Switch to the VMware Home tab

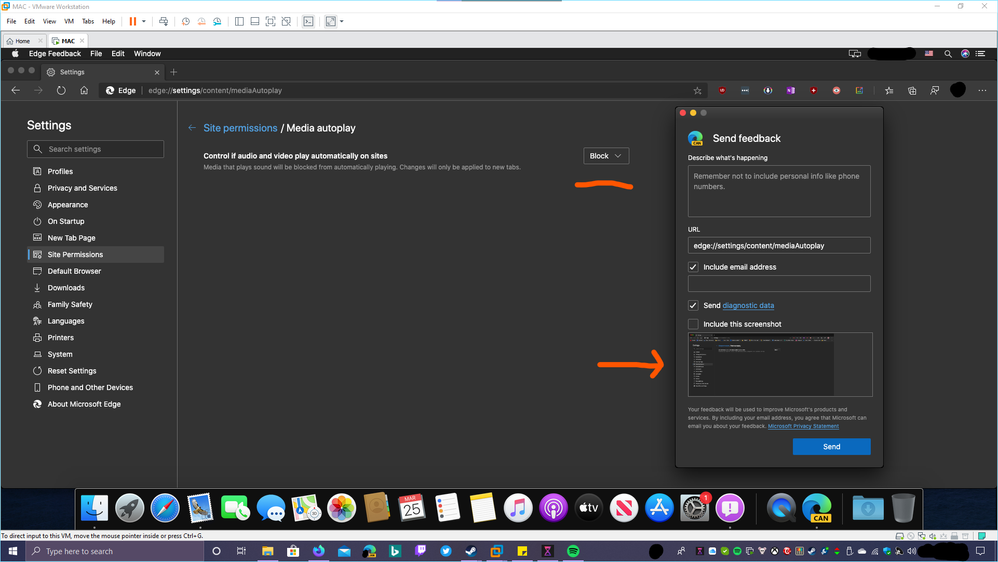(x=23, y=41)
